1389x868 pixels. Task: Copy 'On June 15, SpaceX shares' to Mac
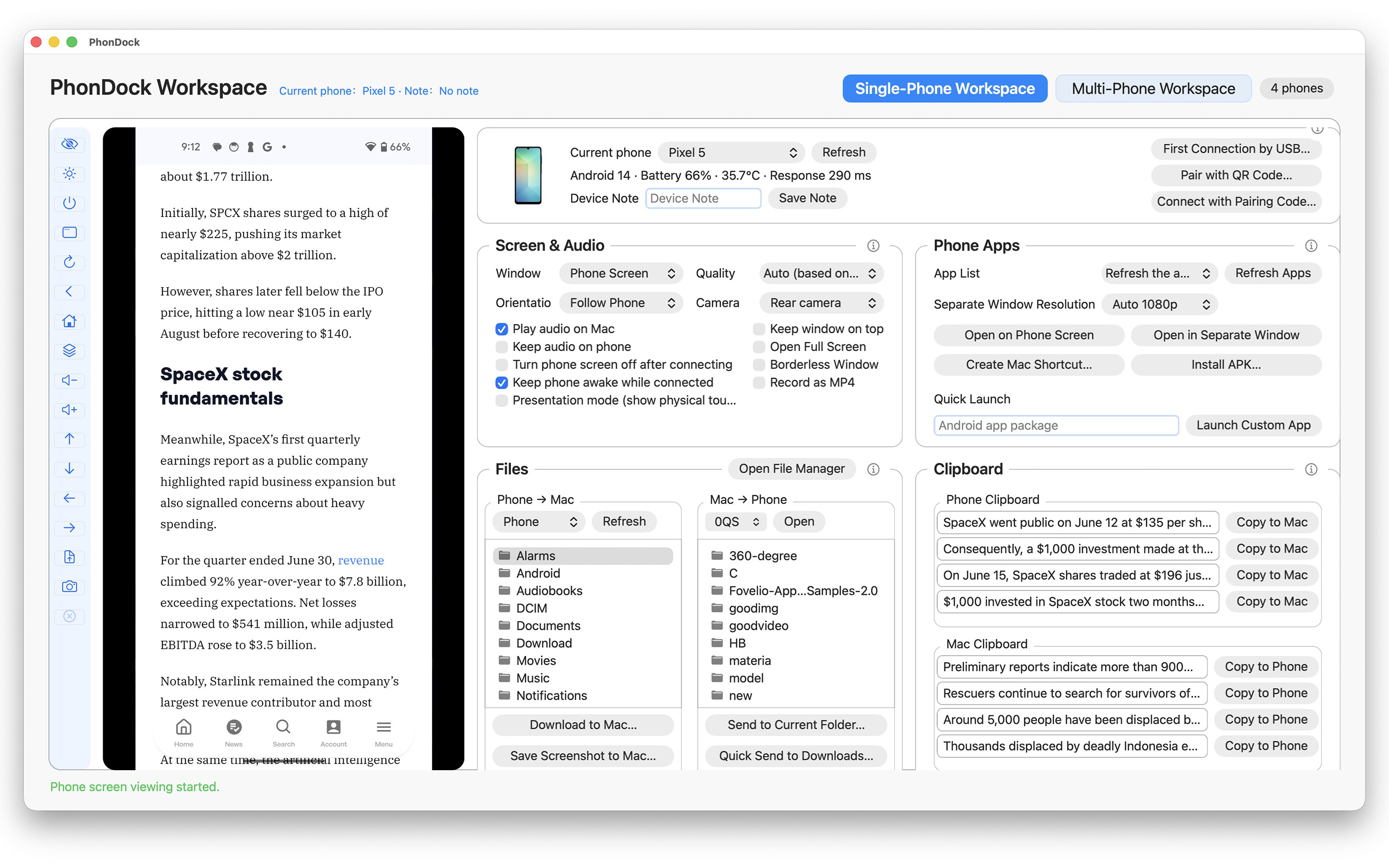click(x=1271, y=575)
